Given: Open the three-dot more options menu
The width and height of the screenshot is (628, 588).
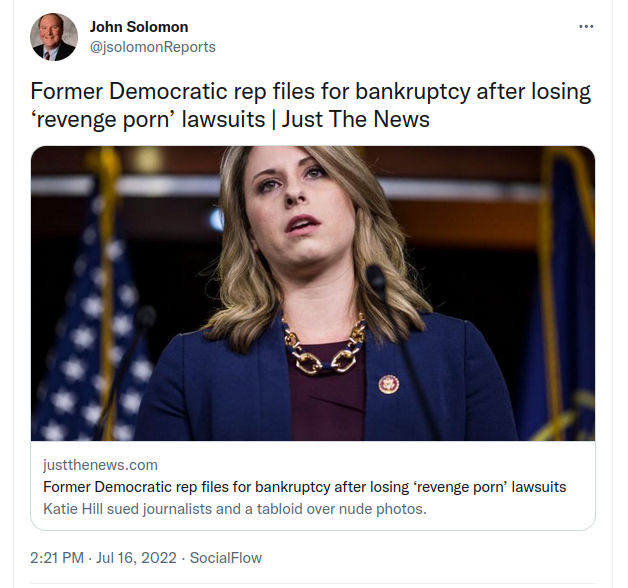Looking at the screenshot, I should (586, 26).
